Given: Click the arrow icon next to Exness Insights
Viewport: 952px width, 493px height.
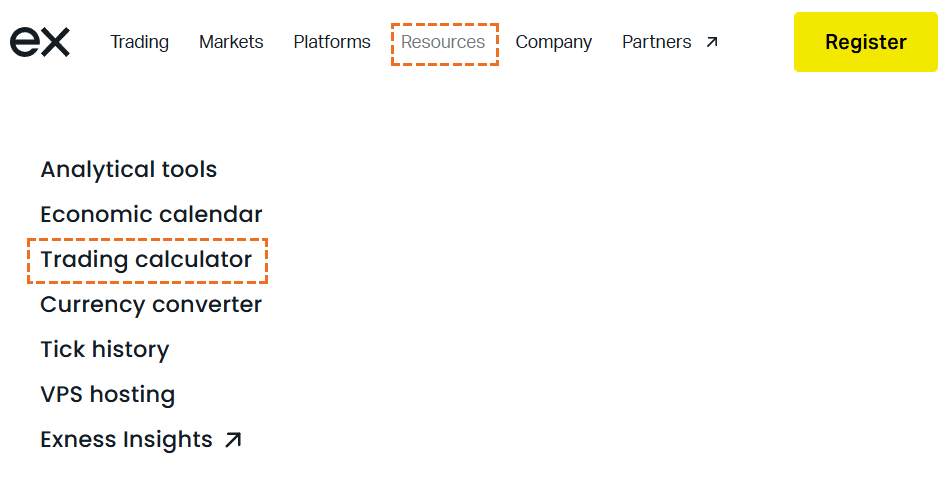Looking at the screenshot, I should (233, 440).
